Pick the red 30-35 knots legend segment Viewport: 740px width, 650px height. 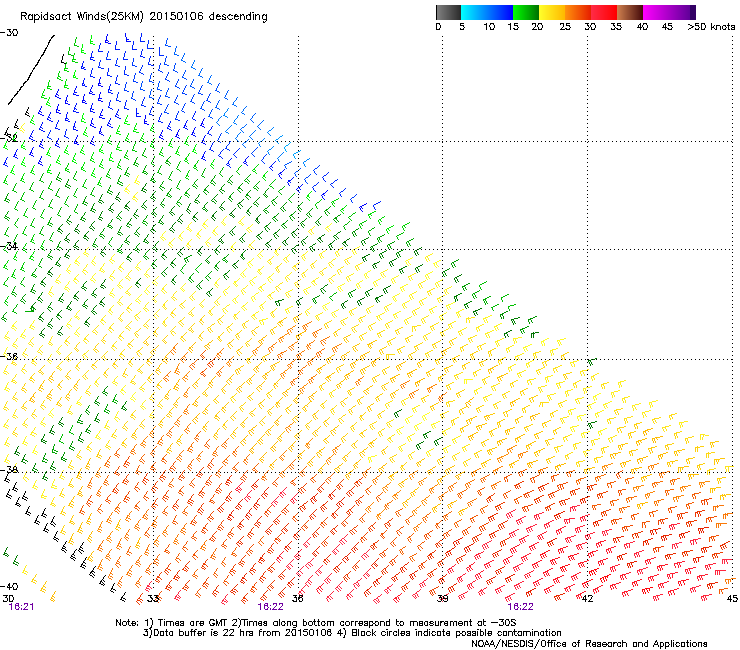pyautogui.click(x=604, y=12)
